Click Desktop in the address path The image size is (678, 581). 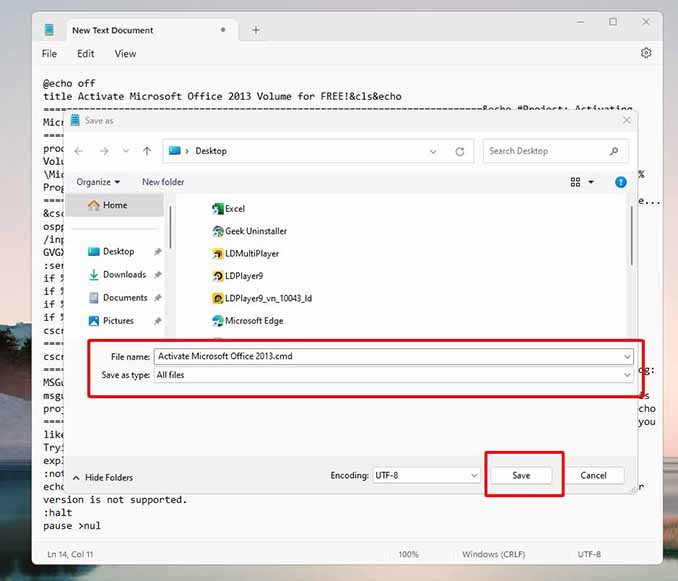211,151
